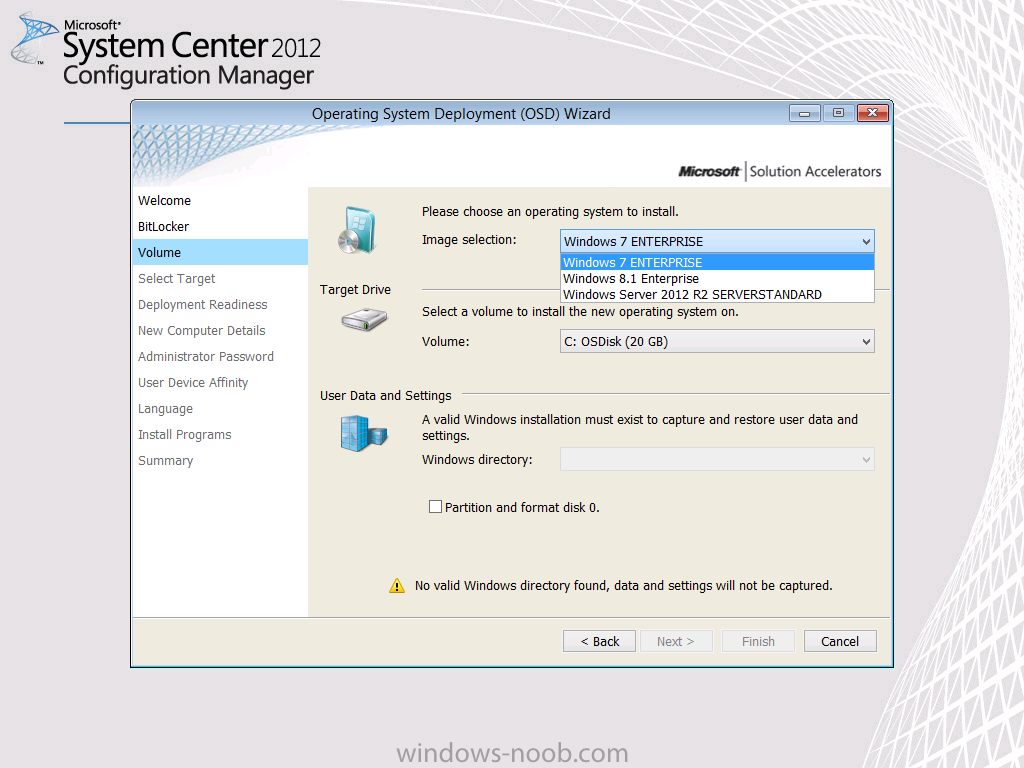Viewport: 1024px width, 768px height.
Task: Choose Windows 7 ENTERPRISE from list
Action: click(717, 263)
